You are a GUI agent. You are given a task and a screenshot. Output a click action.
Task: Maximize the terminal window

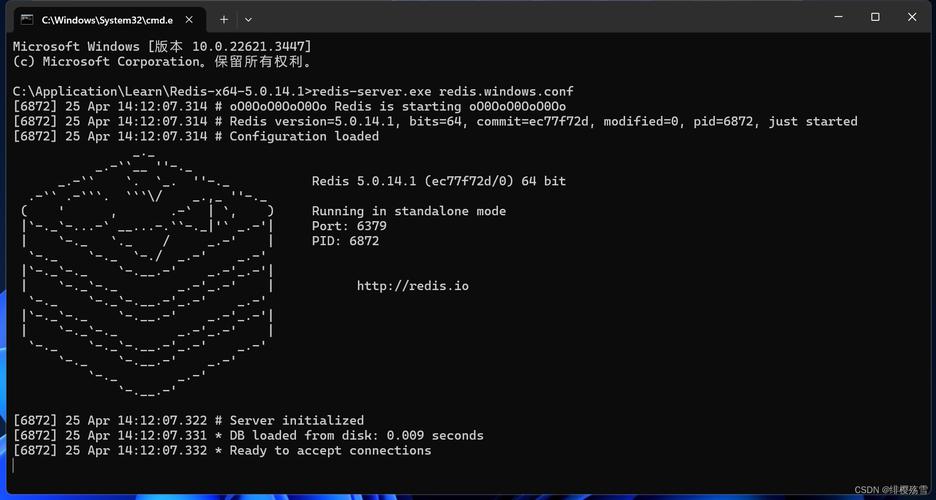pos(875,17)
